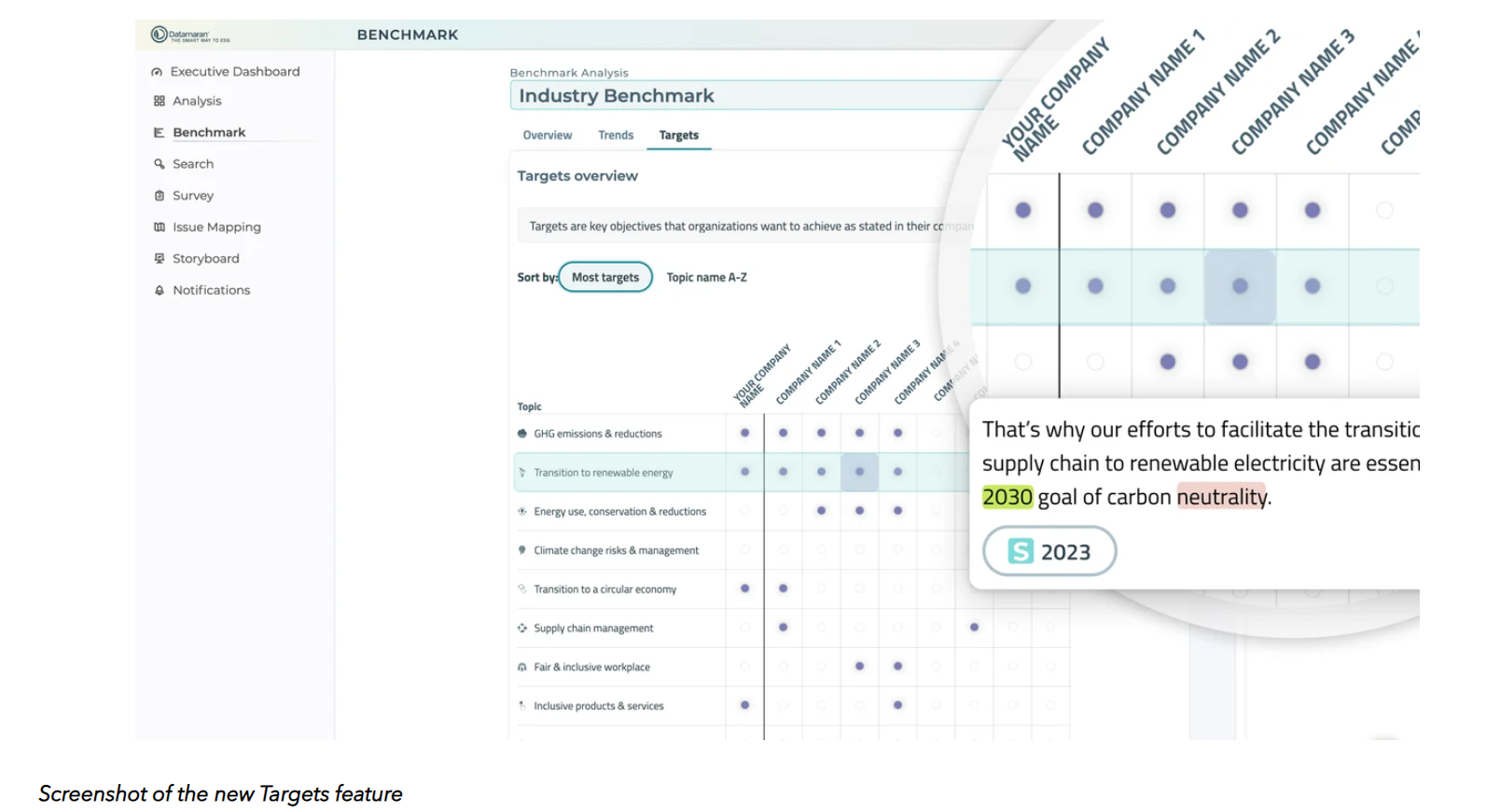Click the Notifications bell icon
Image resolution: width=1486 pixels, height=812 pixels.
160,291
